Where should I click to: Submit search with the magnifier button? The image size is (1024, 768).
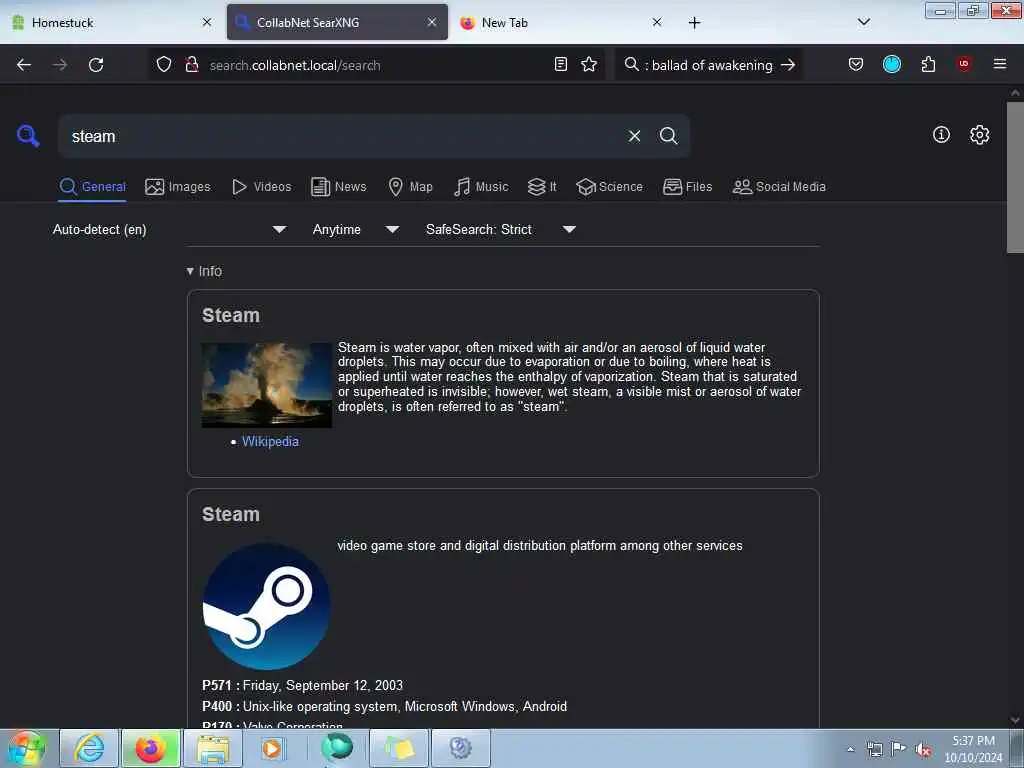[x=668, y=136]
